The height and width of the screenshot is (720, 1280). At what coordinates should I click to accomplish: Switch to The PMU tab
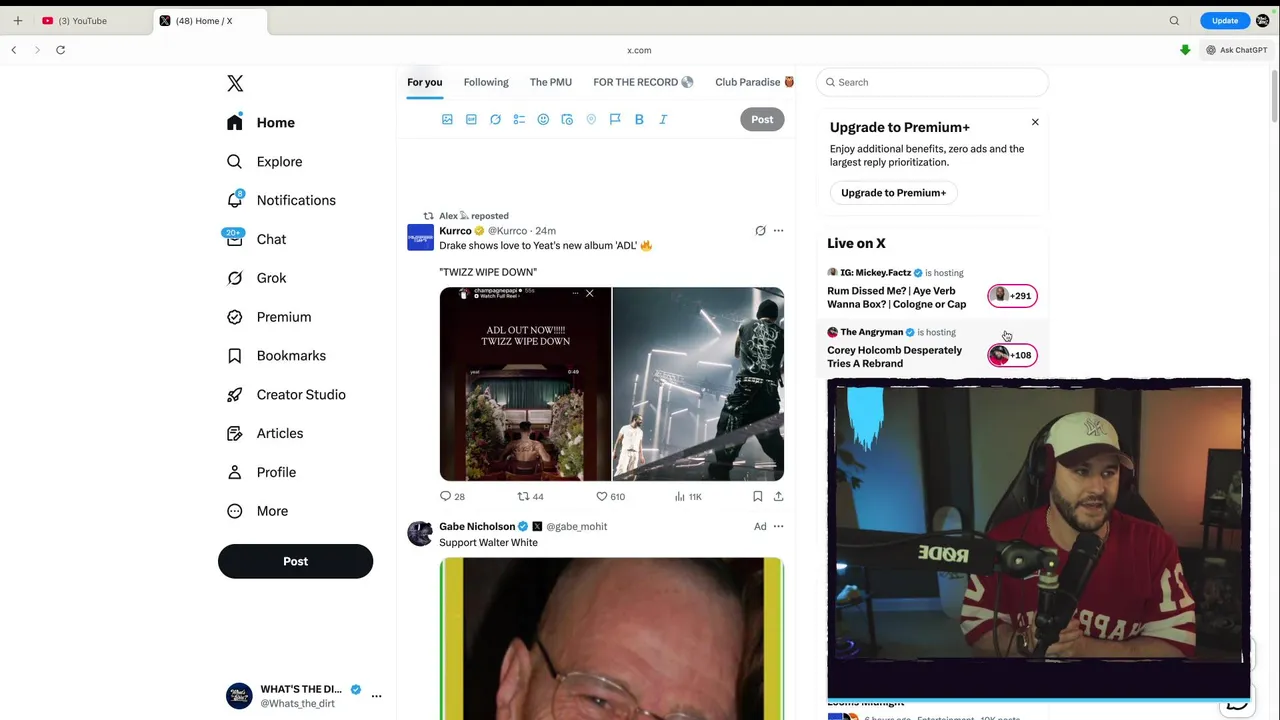551,82
